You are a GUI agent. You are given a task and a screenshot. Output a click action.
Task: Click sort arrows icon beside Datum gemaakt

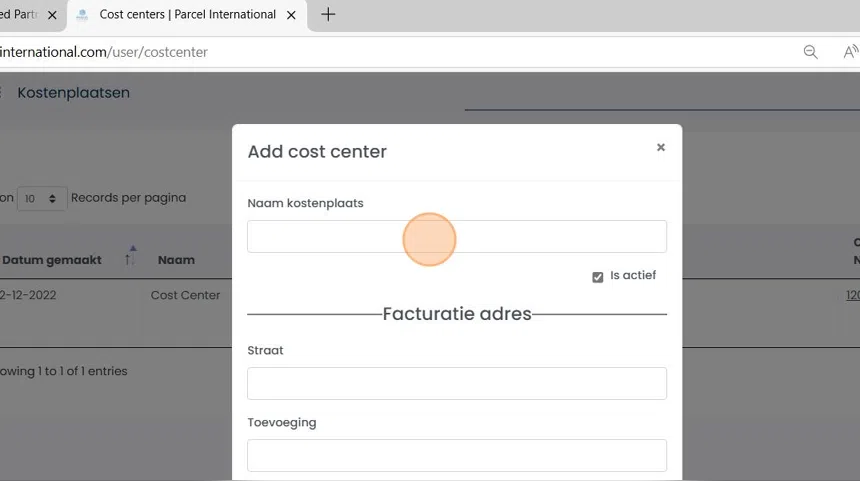130,258
